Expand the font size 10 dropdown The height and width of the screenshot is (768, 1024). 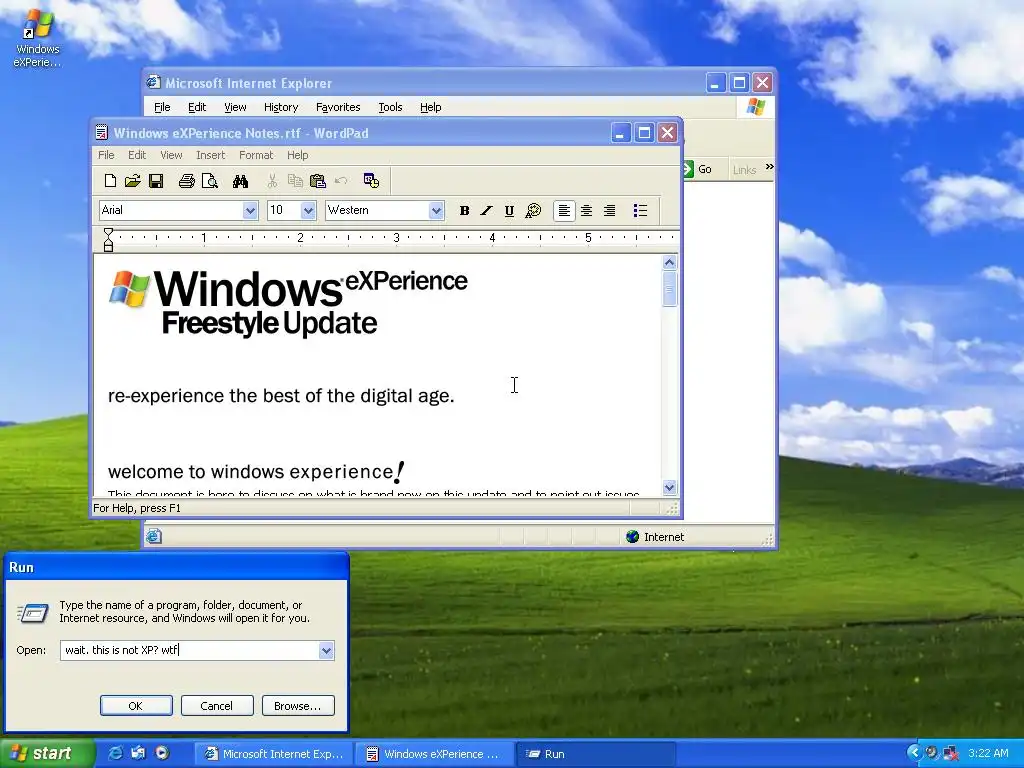(308, 210)
